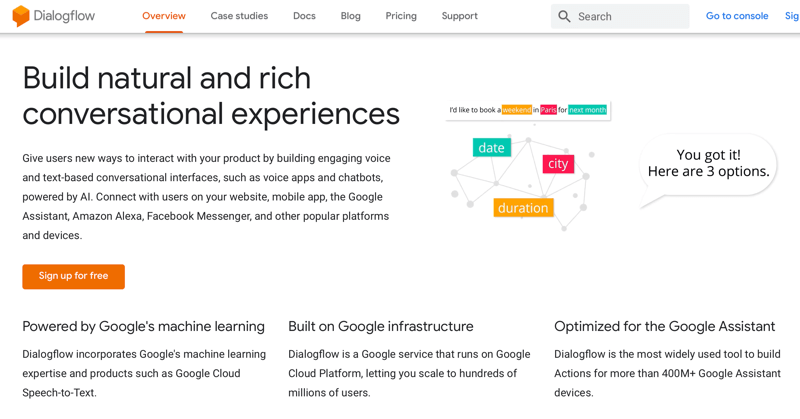
Task: View the Pricing tab
Action: tap(401, 16)
